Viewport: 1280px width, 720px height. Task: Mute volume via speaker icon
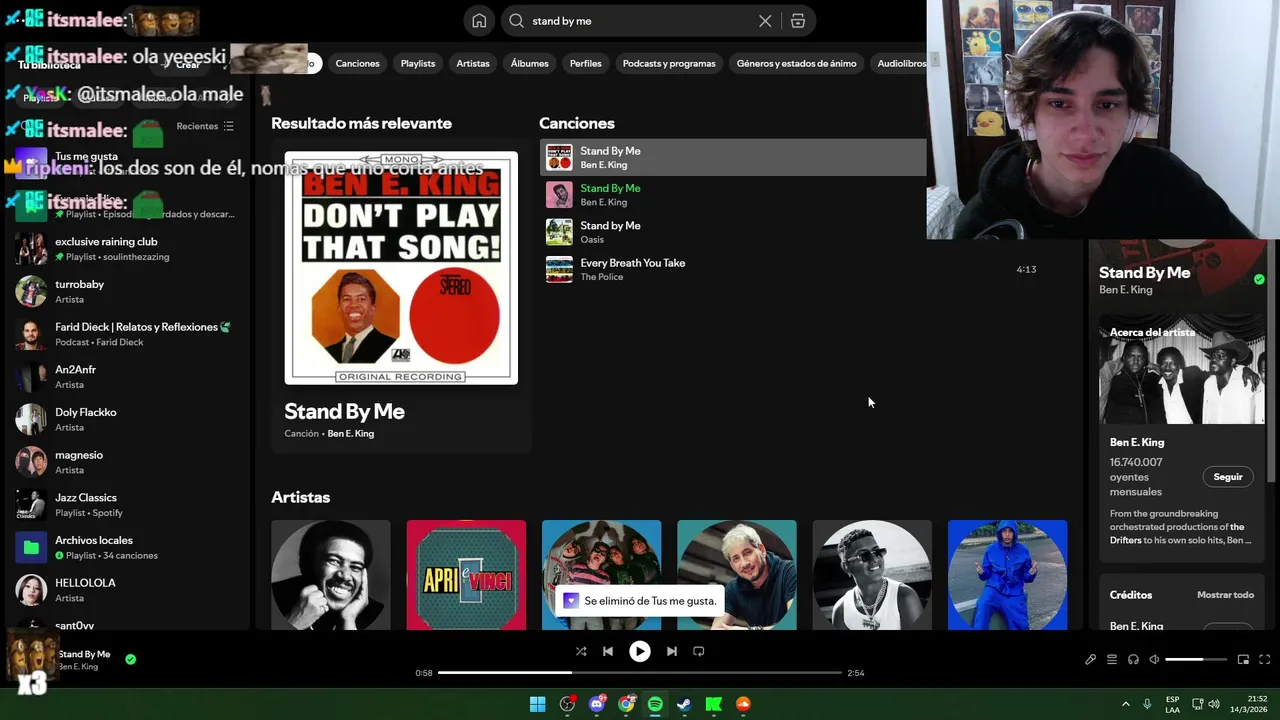point(1154,660)
